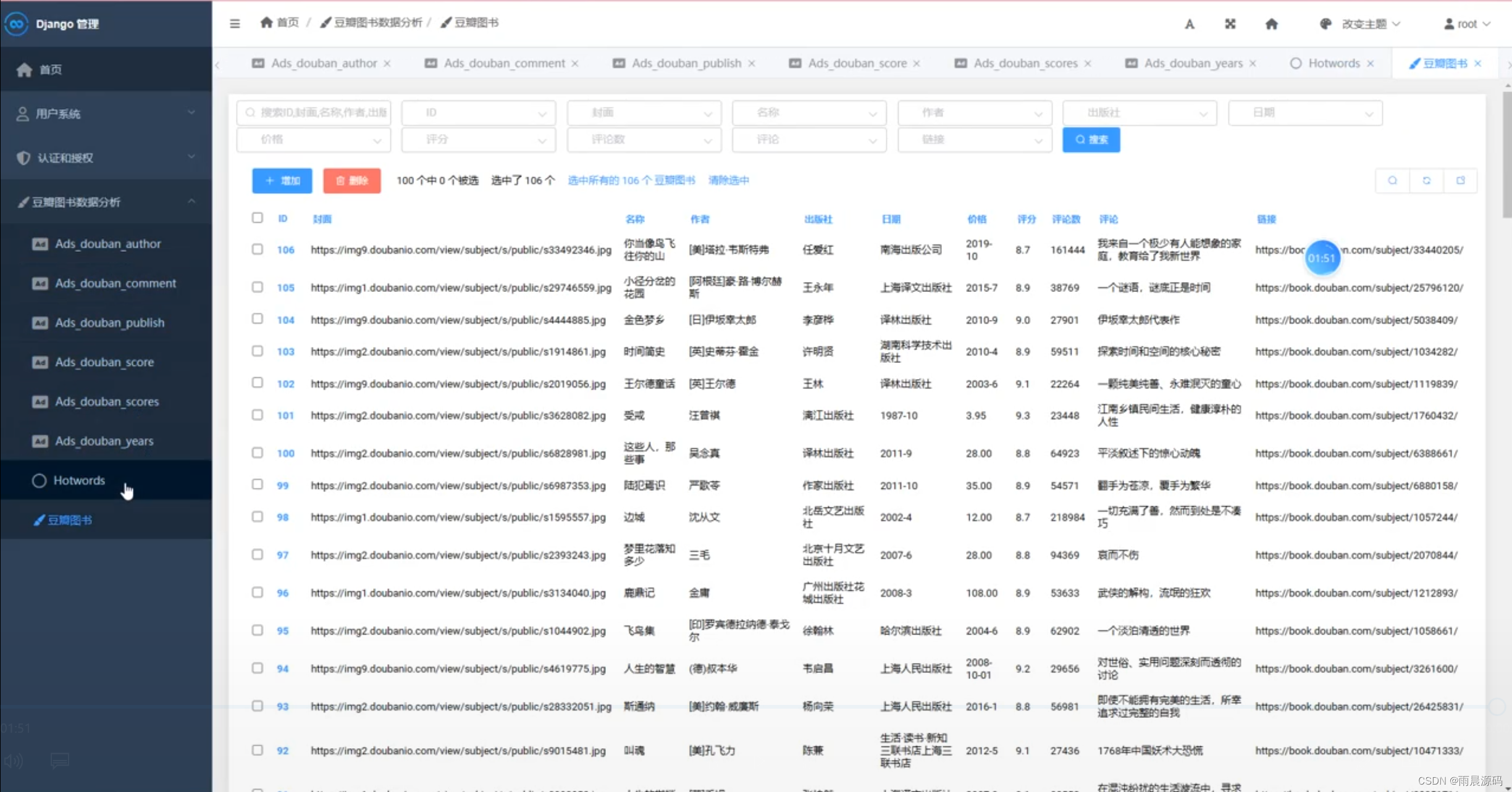The image size is (1512, 792).
Task: Click the home icon in the top-right toolbar
Action: [1271, 24]
